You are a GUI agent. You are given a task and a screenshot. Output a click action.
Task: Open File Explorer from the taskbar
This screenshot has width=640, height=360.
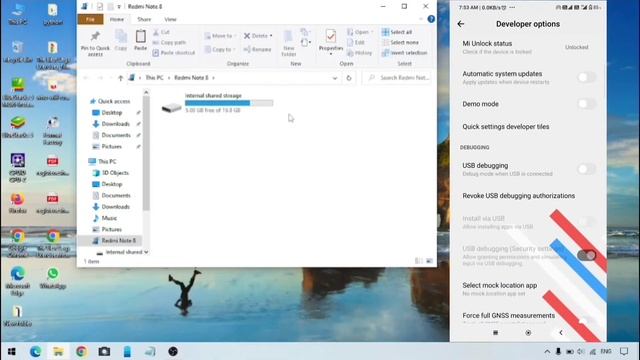pos(58,351)
